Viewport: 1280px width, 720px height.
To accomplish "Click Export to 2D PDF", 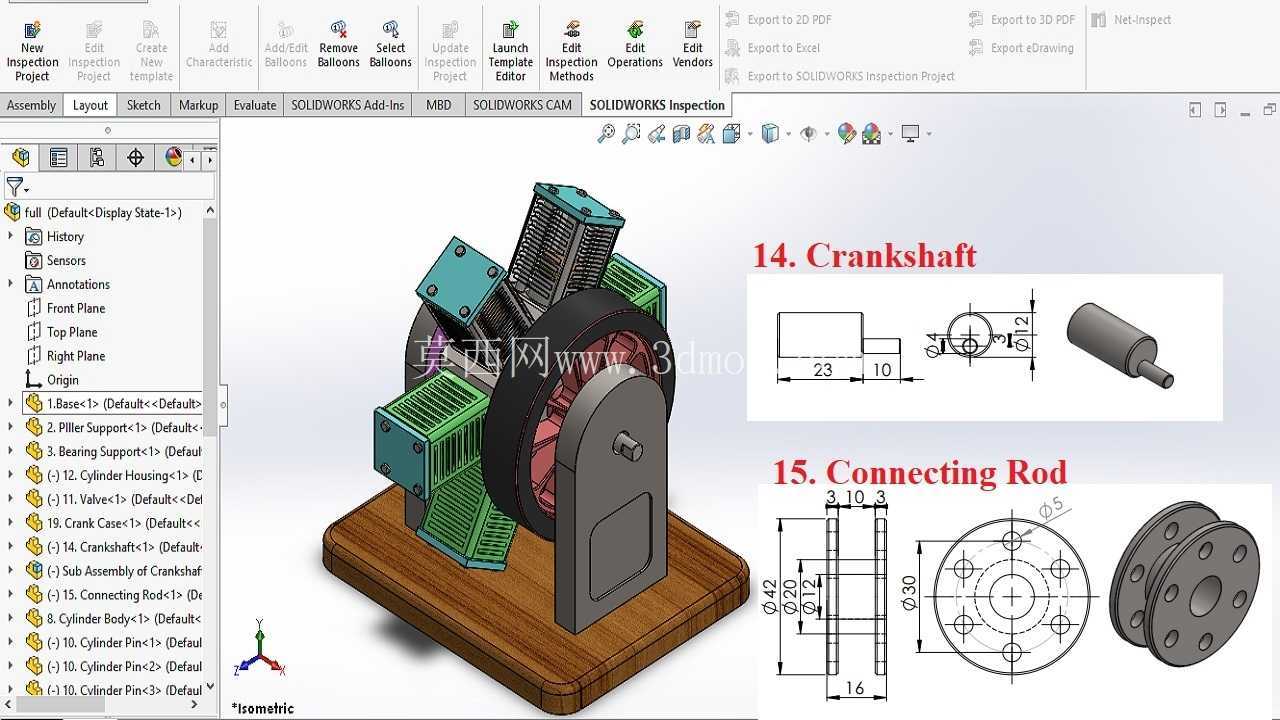I will tap(779, 19).
